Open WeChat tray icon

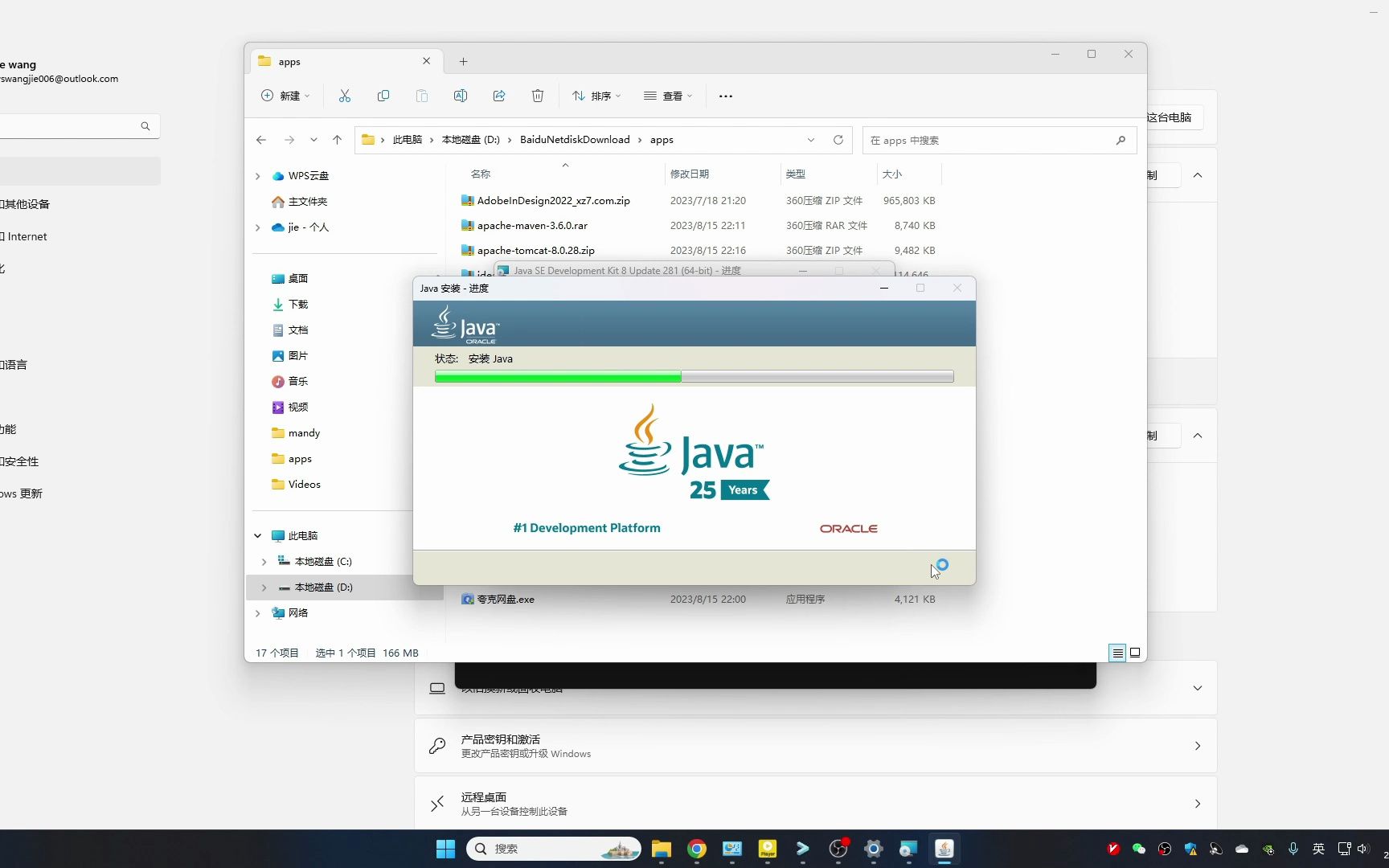point(1139,849)
